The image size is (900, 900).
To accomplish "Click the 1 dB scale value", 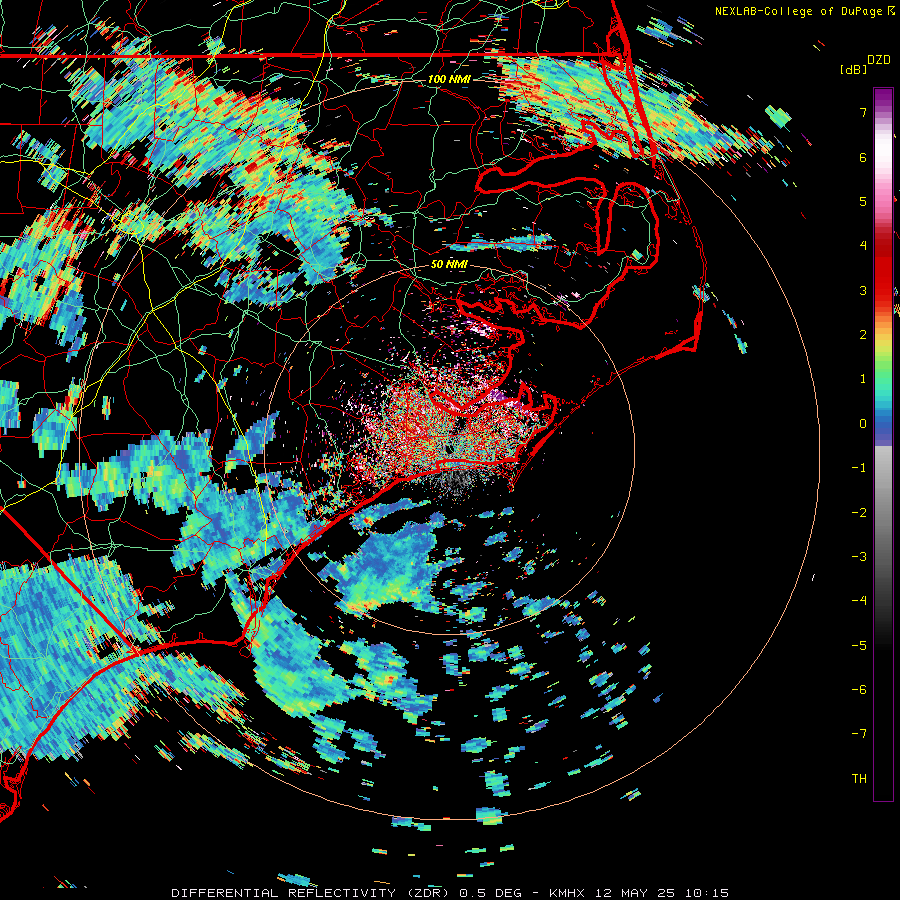I will coord(863,379).
